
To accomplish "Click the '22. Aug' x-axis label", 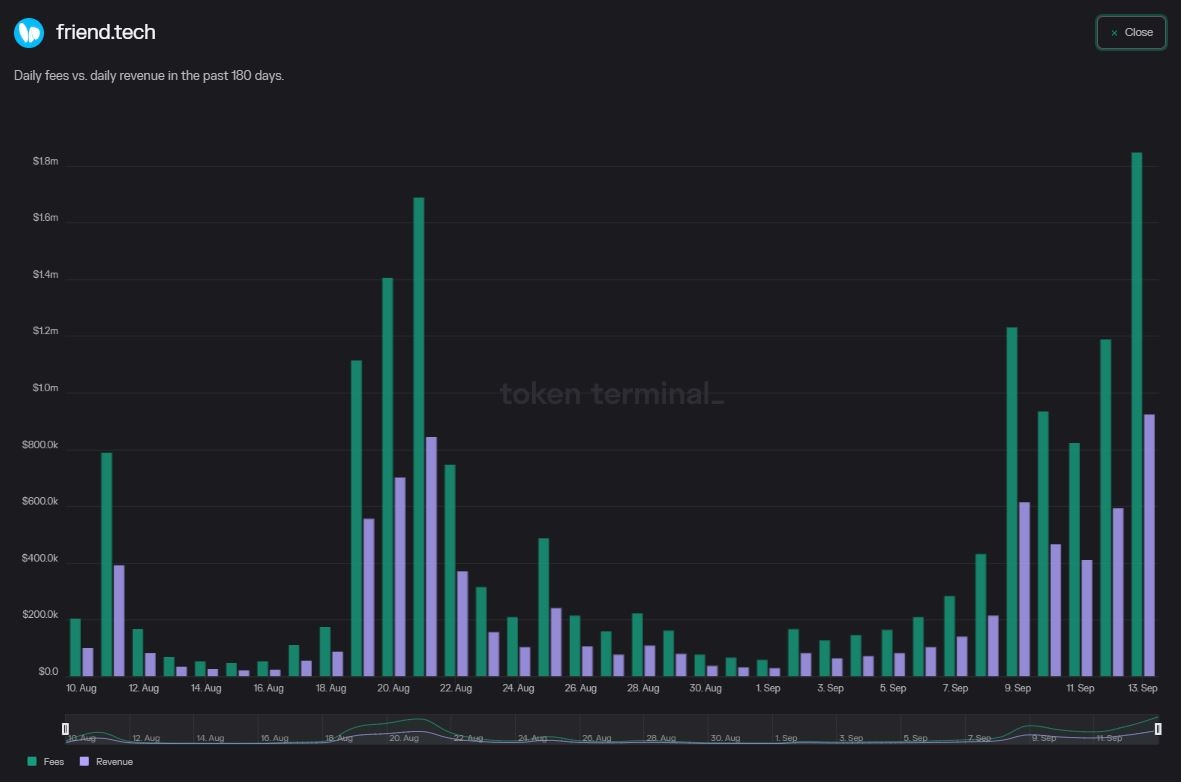I will point(456,688).
